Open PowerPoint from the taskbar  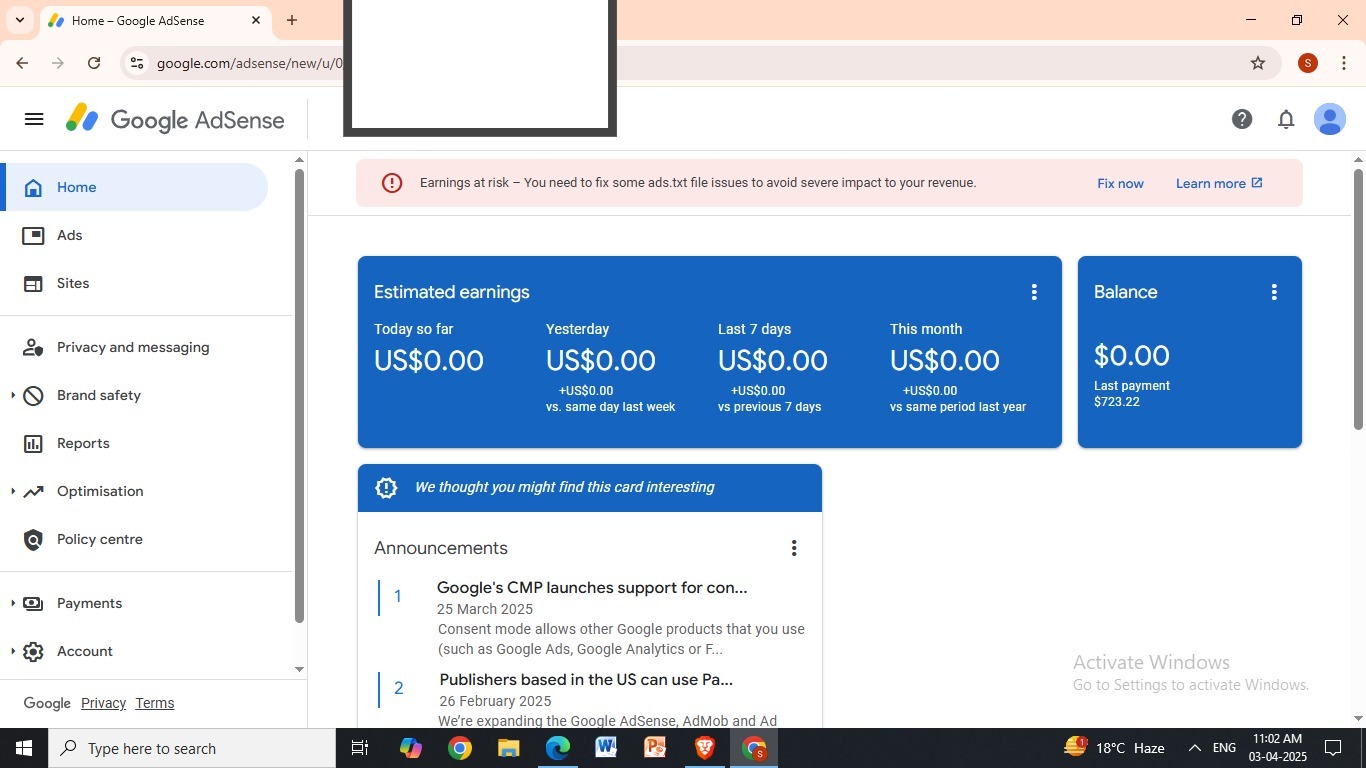[x=655, y=748]
